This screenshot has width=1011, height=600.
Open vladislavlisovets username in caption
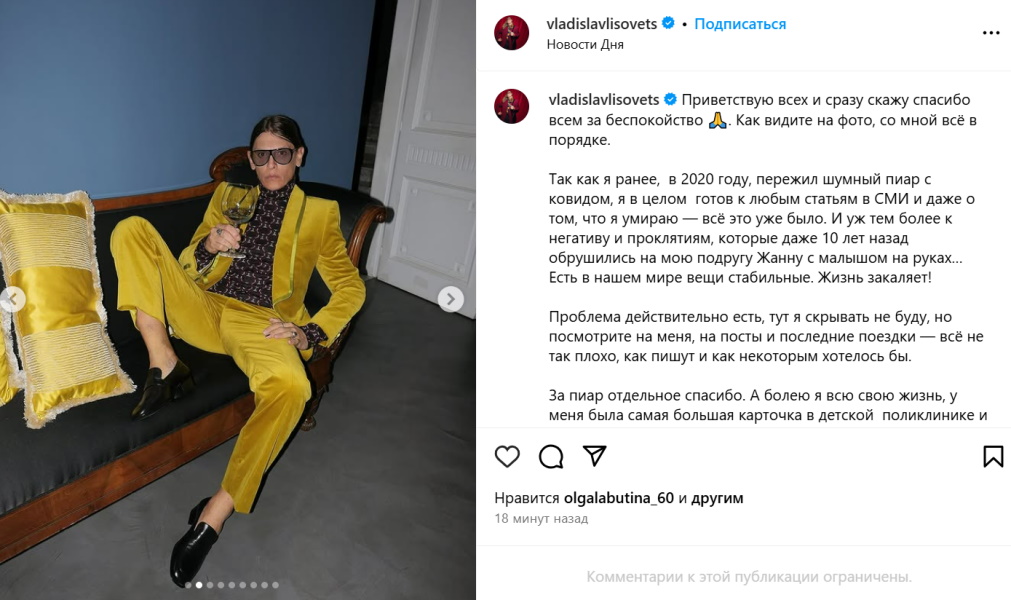tap(604, 100)
